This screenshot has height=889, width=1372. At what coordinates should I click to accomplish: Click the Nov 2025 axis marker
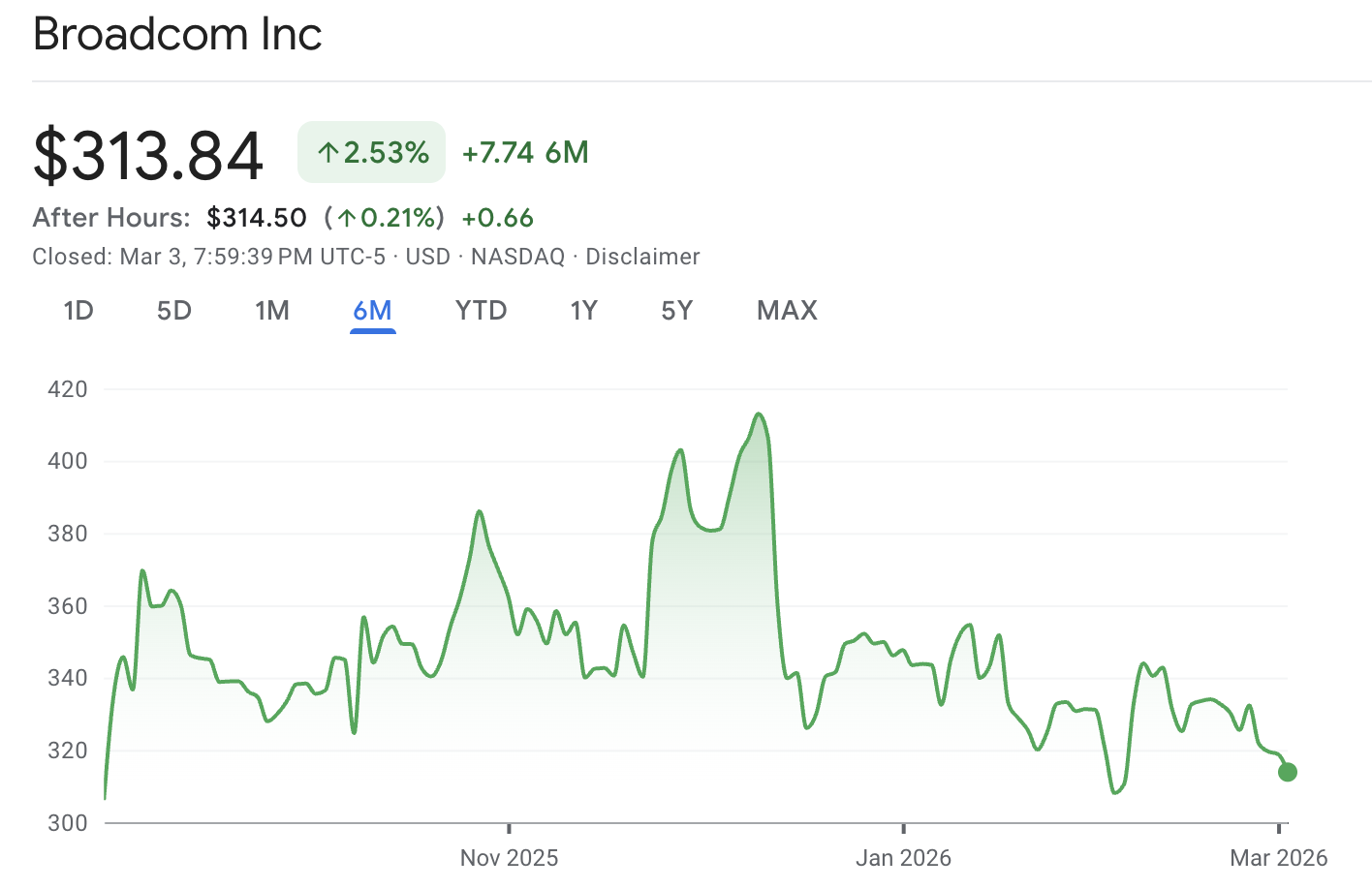point(509,857)
